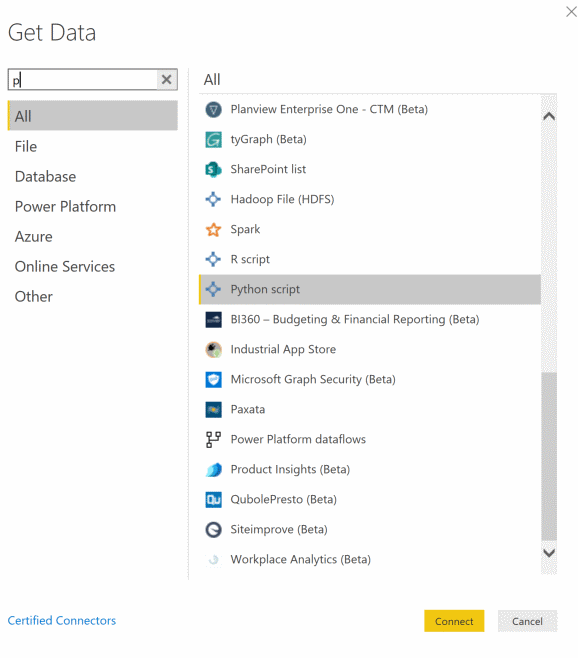
Task: Click the scroll up arrow in connector list
Action: pos(549,116)
